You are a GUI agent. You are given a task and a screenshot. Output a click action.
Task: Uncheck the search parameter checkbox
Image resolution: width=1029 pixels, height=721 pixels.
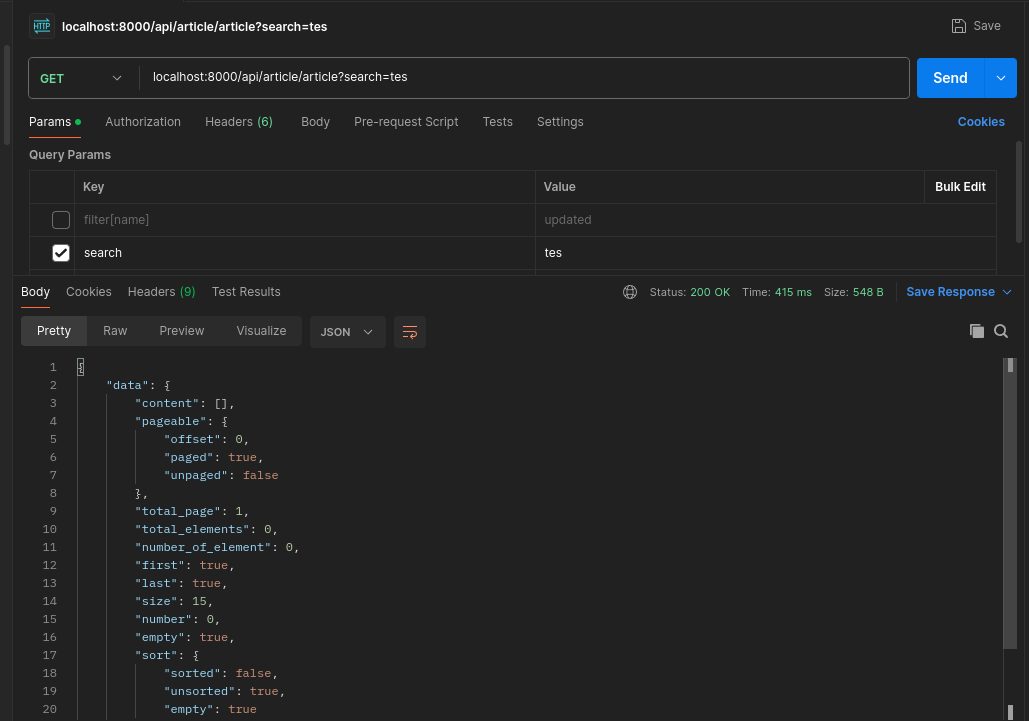61,253
